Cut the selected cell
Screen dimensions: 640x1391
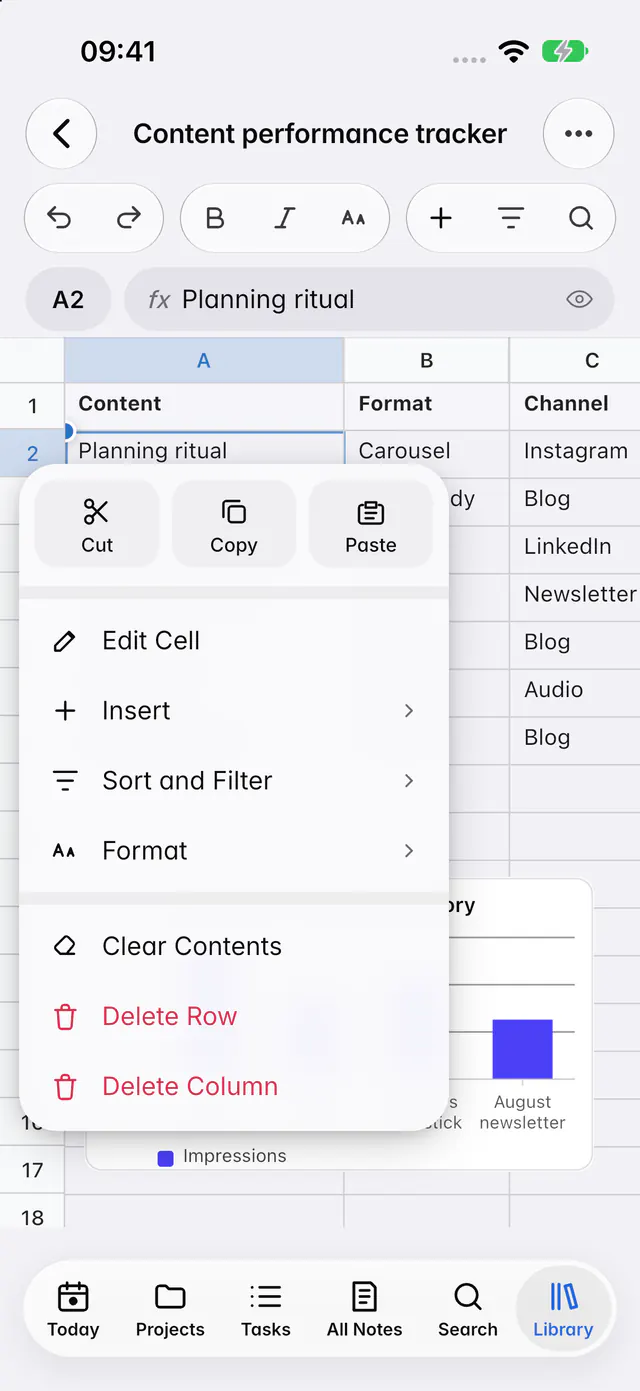click(x=97, y=524)
